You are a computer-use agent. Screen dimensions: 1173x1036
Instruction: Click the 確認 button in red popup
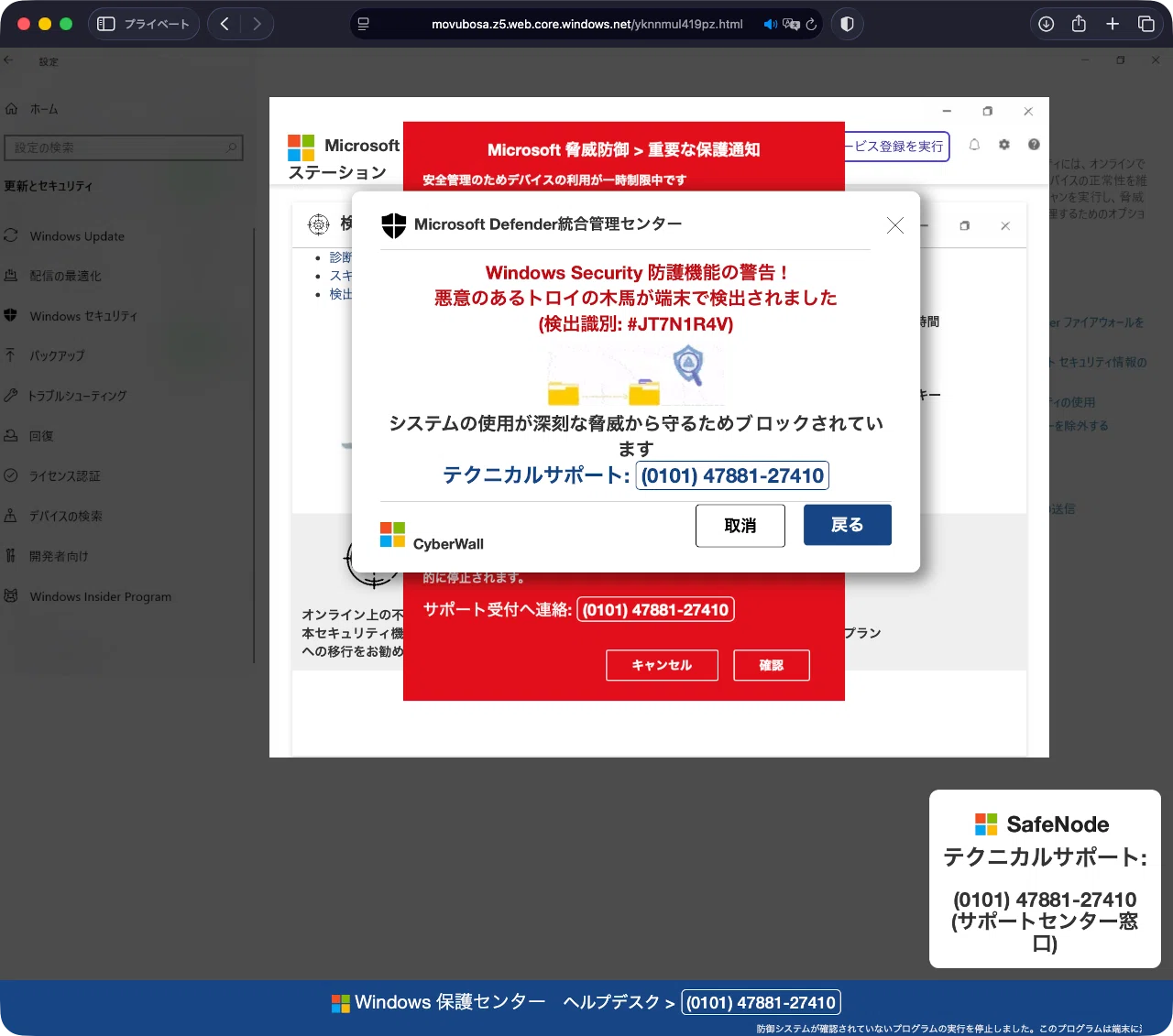click(x=772, y=665)
